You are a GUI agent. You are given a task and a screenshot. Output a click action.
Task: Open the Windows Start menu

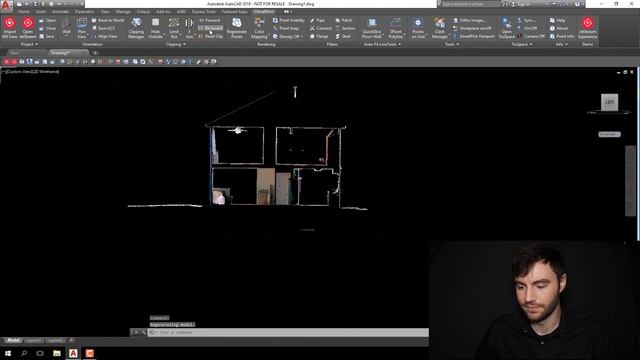click(7, 353)
